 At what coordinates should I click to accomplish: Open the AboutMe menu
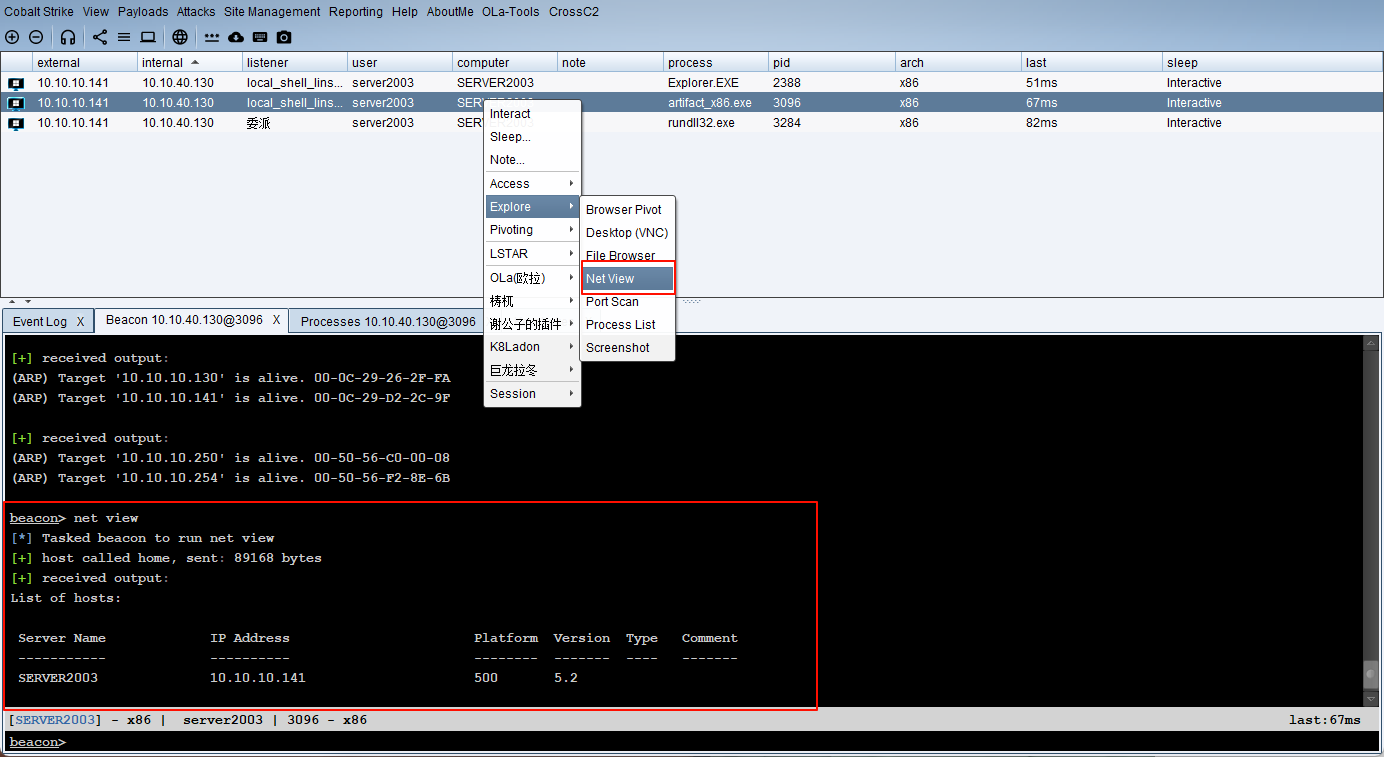(x=450, y=12)
